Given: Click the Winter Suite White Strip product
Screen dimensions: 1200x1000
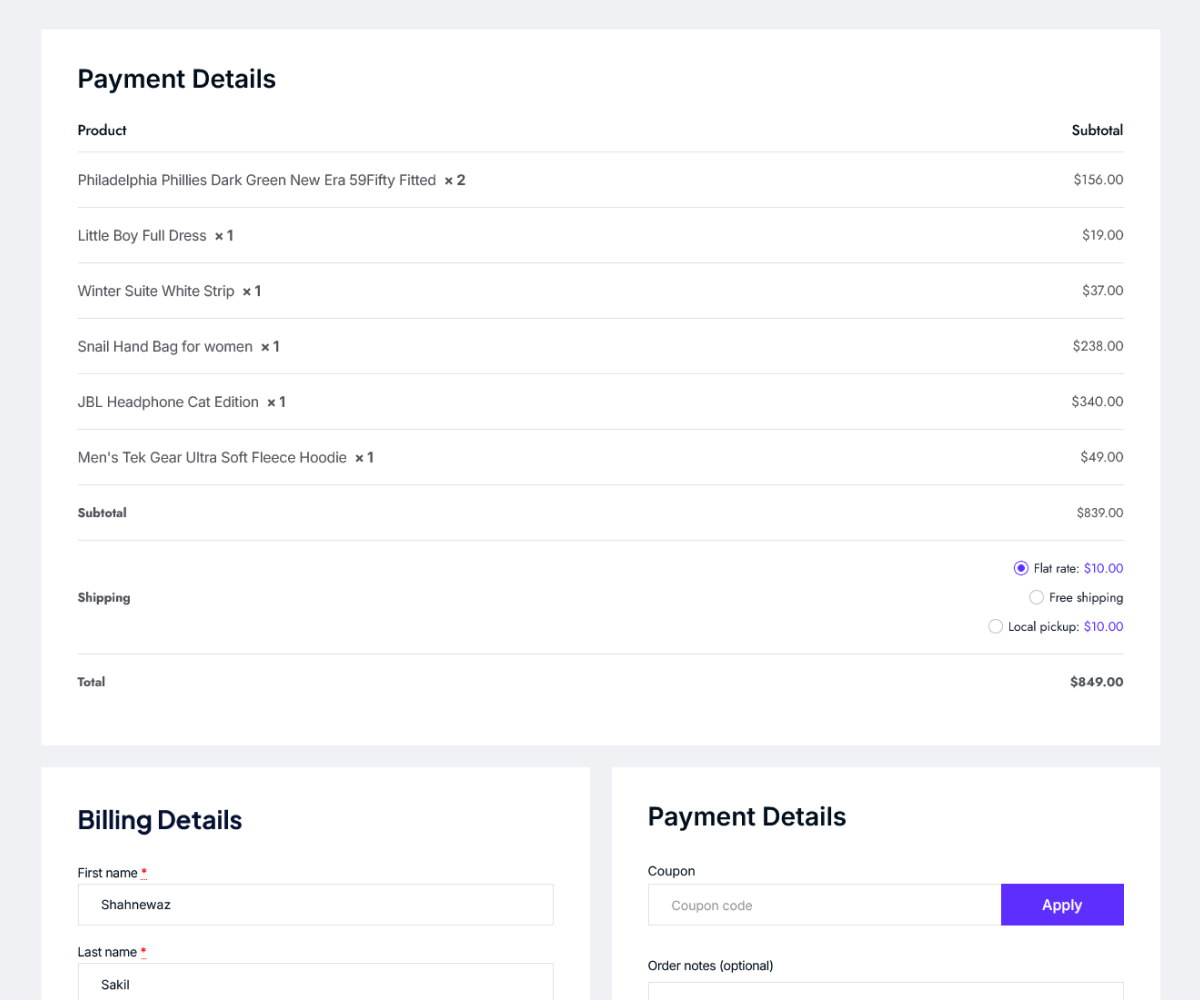Looking at the screenshot, I should [x=156, y=291].
